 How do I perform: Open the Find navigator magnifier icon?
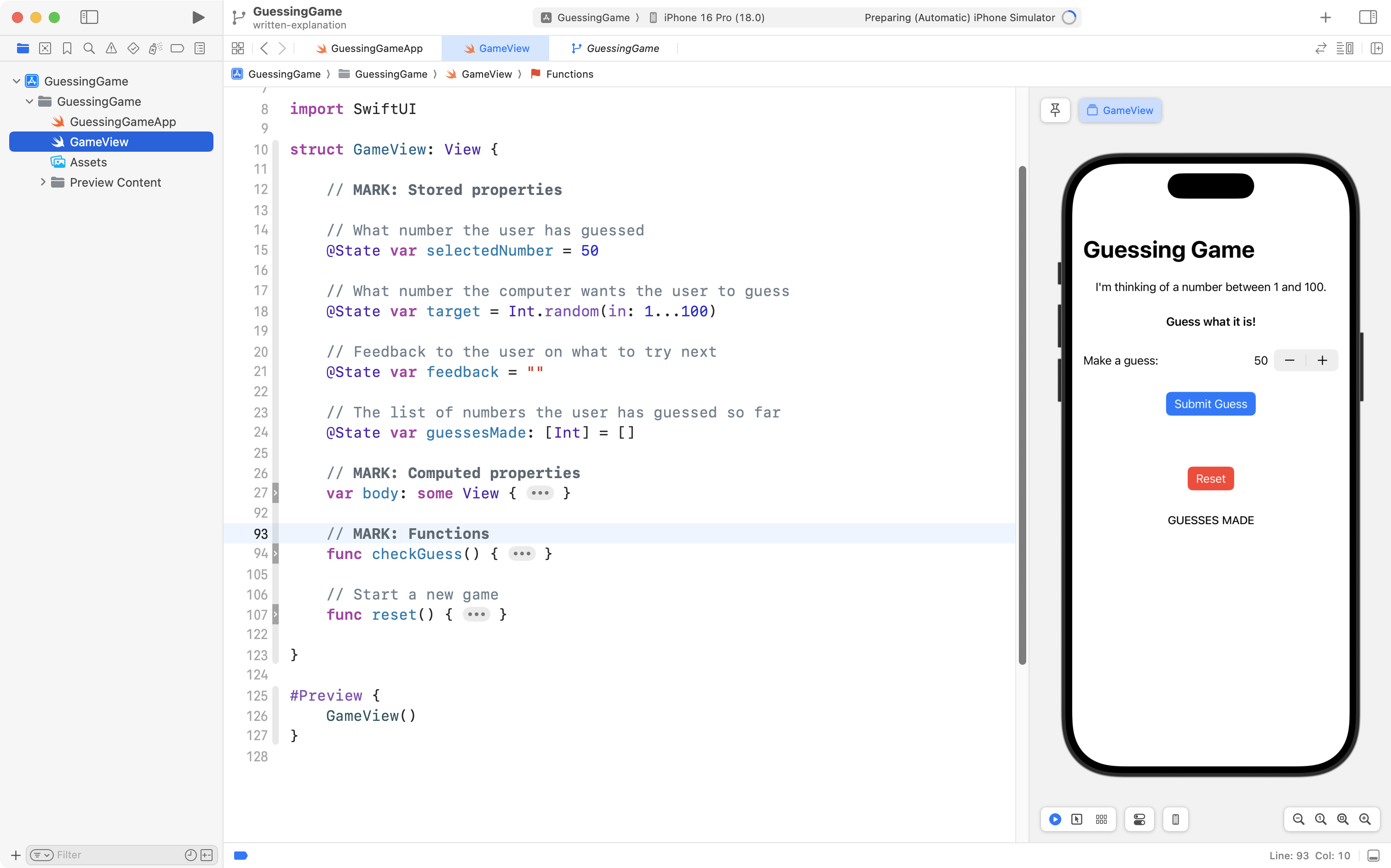tap(89, 48)
